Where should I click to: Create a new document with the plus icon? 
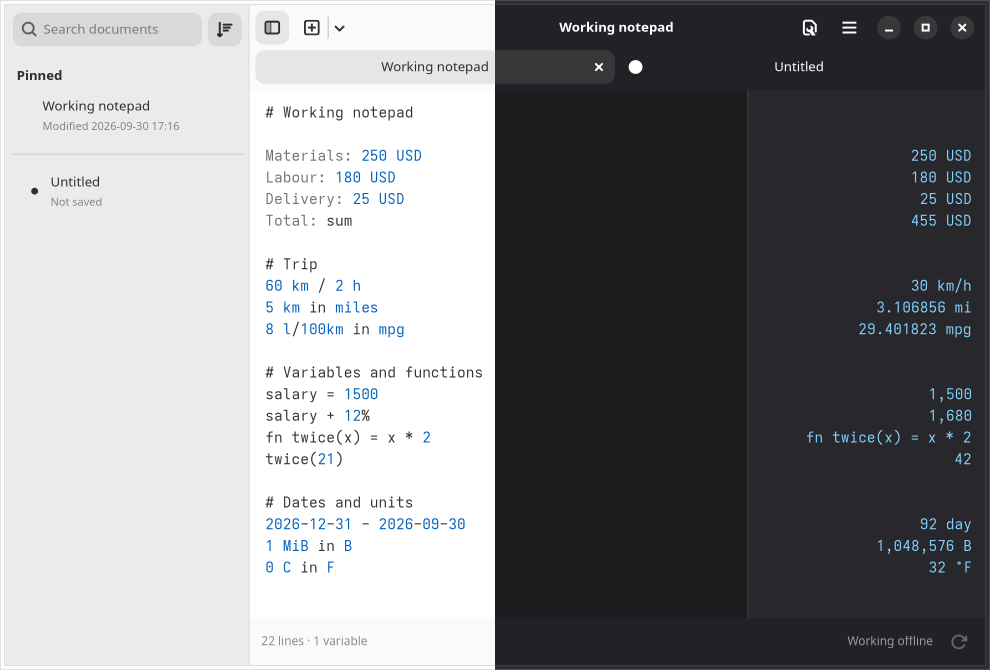(x=312, y=28)
